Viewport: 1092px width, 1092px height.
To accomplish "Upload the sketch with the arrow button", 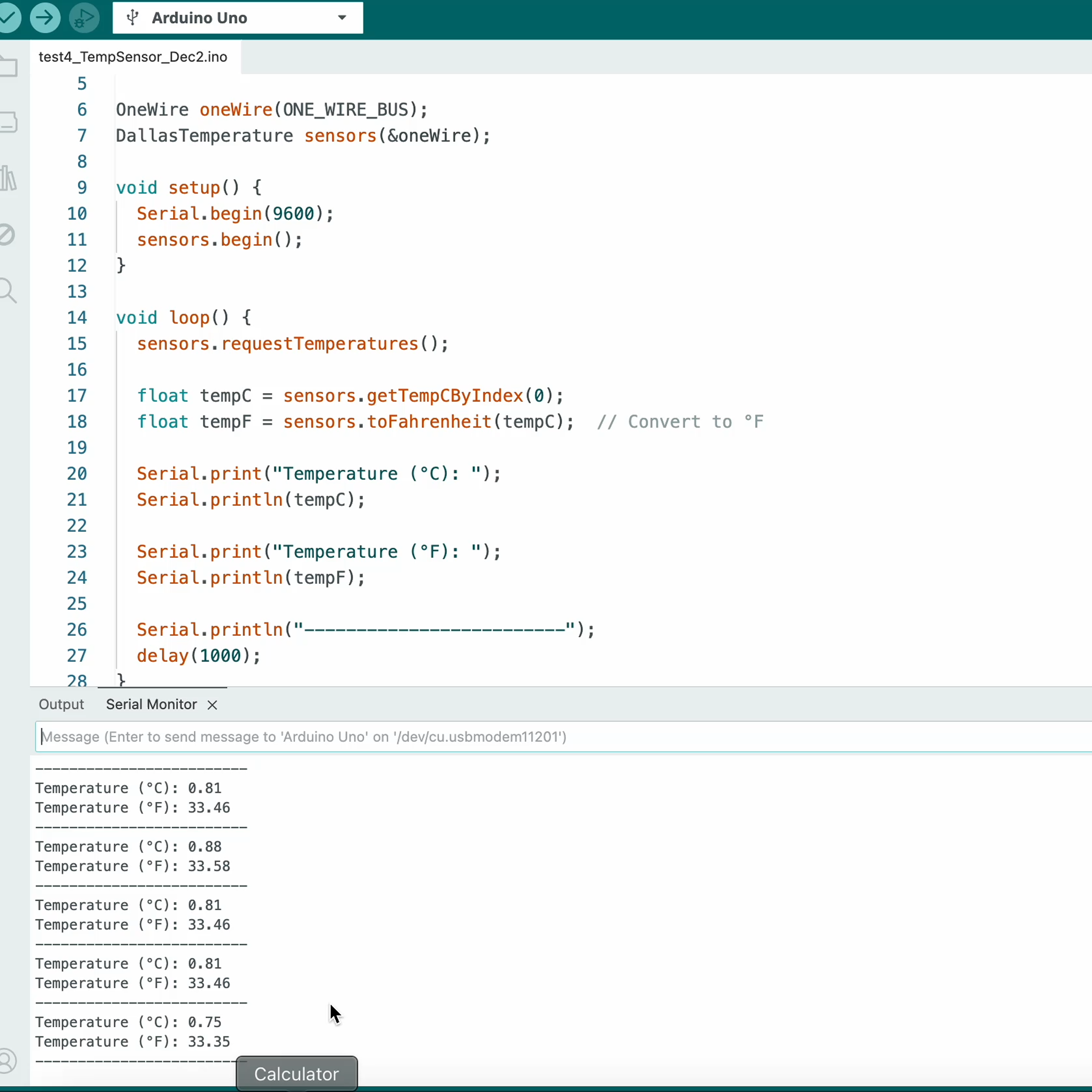I will click(45, 17).
